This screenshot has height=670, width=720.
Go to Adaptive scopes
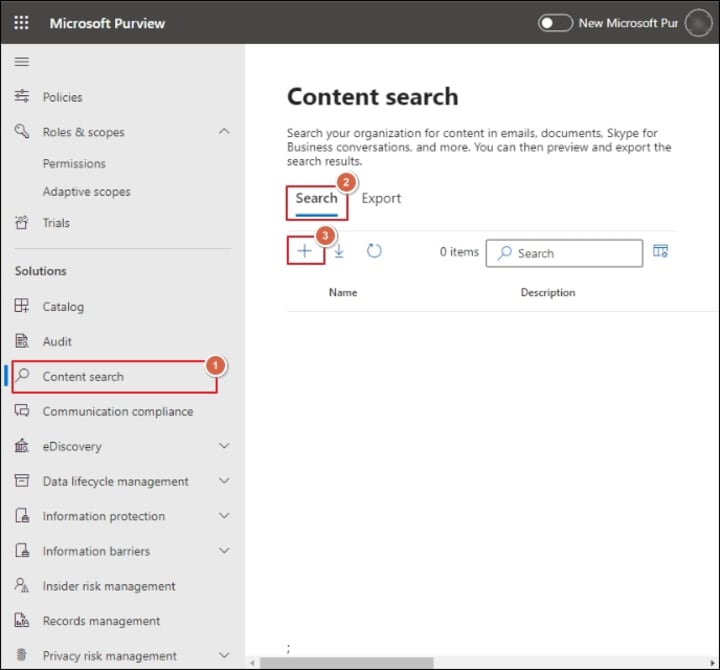pos(86,191)
